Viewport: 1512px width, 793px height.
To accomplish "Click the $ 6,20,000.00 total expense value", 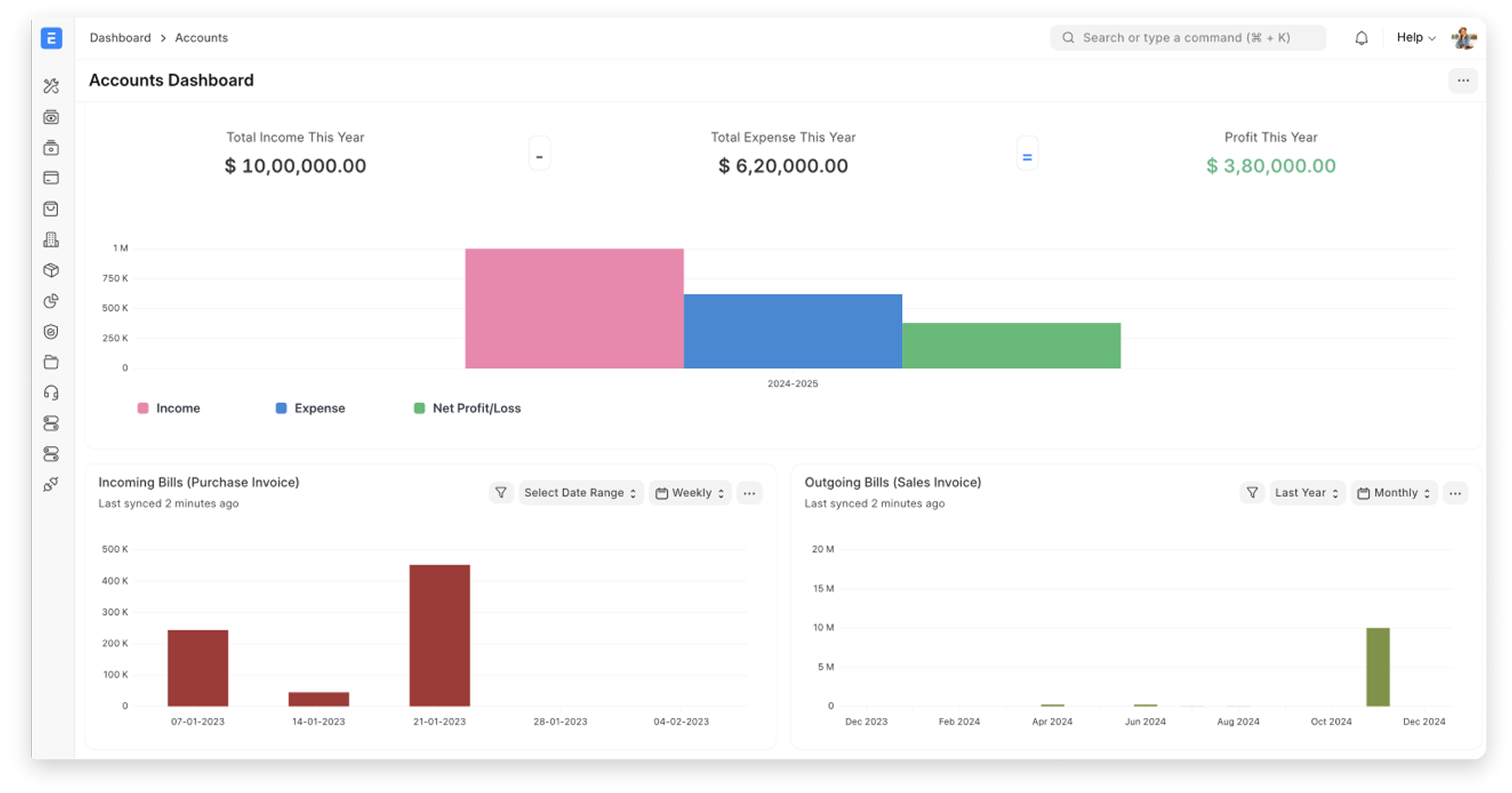I will (x=783, y=166).
